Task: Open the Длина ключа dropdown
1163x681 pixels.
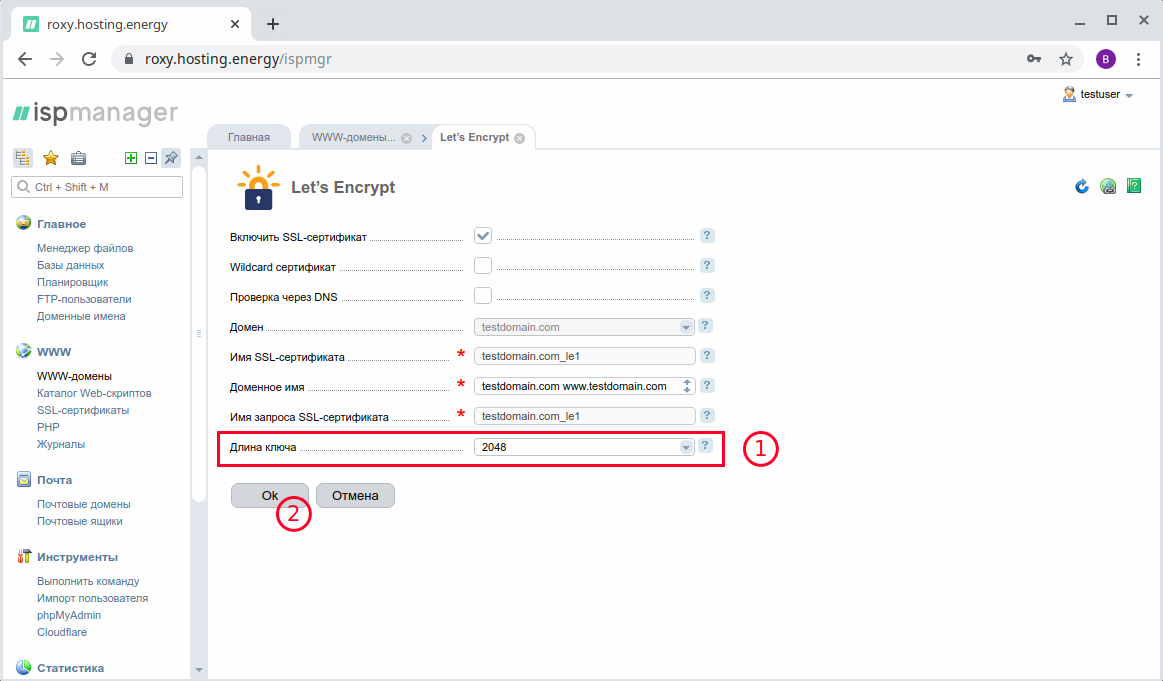Action: click(584, 447)
